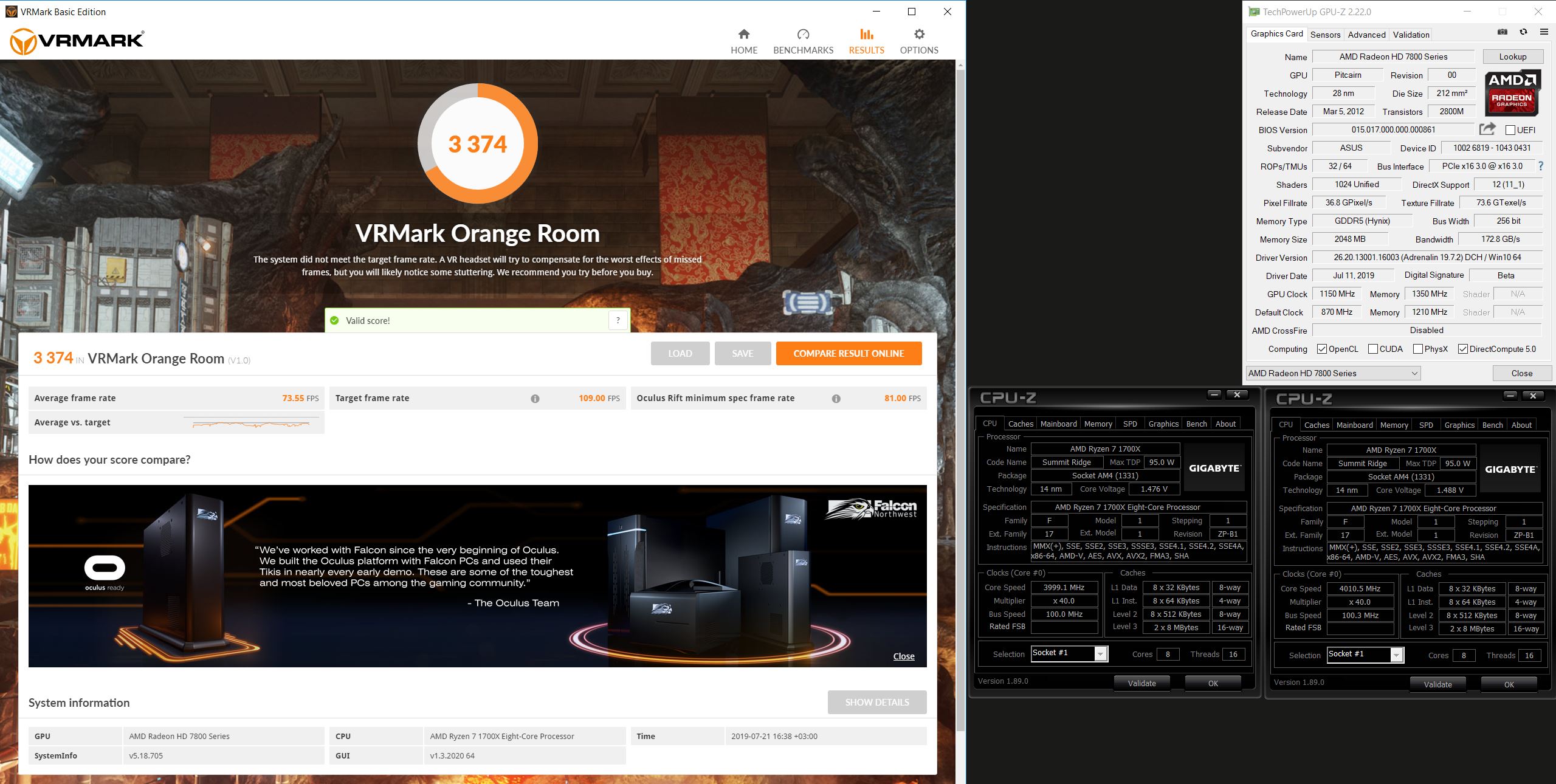Open GPU-Z hamburger menu icon
The width and height of the screenshot is (1556, 784).
click(x=1544, y=32)
